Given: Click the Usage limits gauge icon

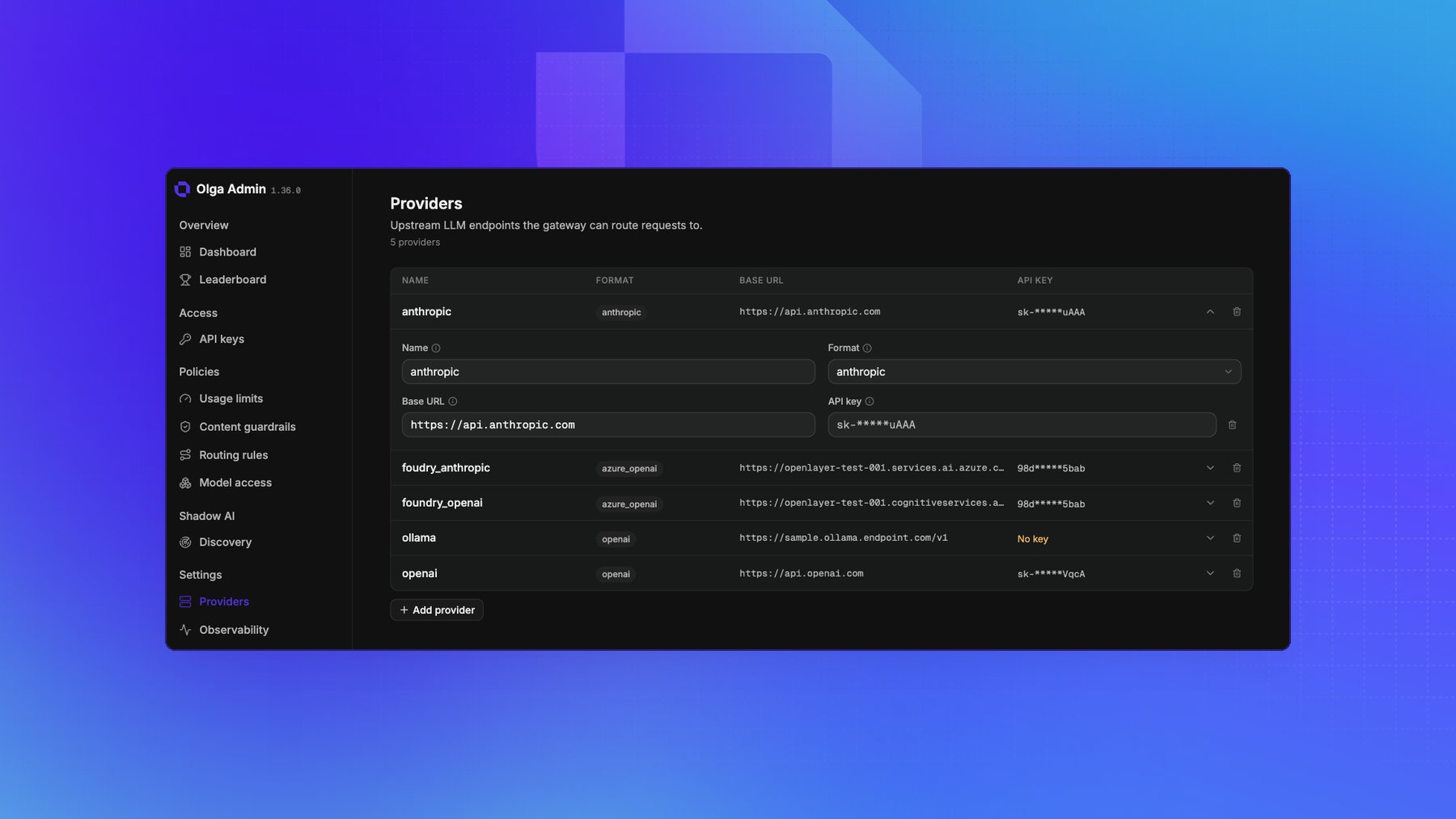Looking at the screenshot, I should tap(185, 399).
